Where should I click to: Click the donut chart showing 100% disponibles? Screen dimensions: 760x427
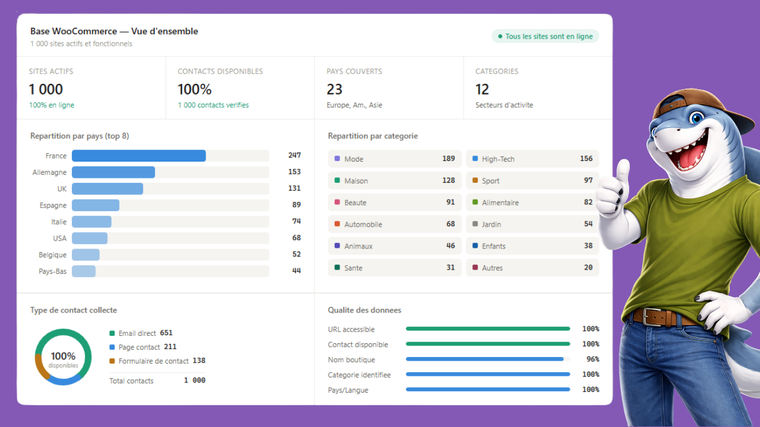(x=63, y=357)
